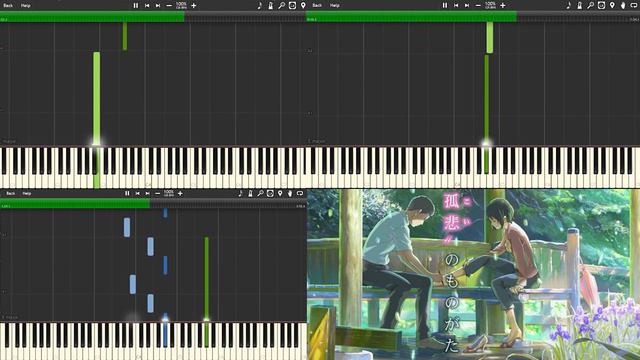Skip to previous section in bottom-left window
The width and height of the screenshot is (640, 360).
[138, 193]
